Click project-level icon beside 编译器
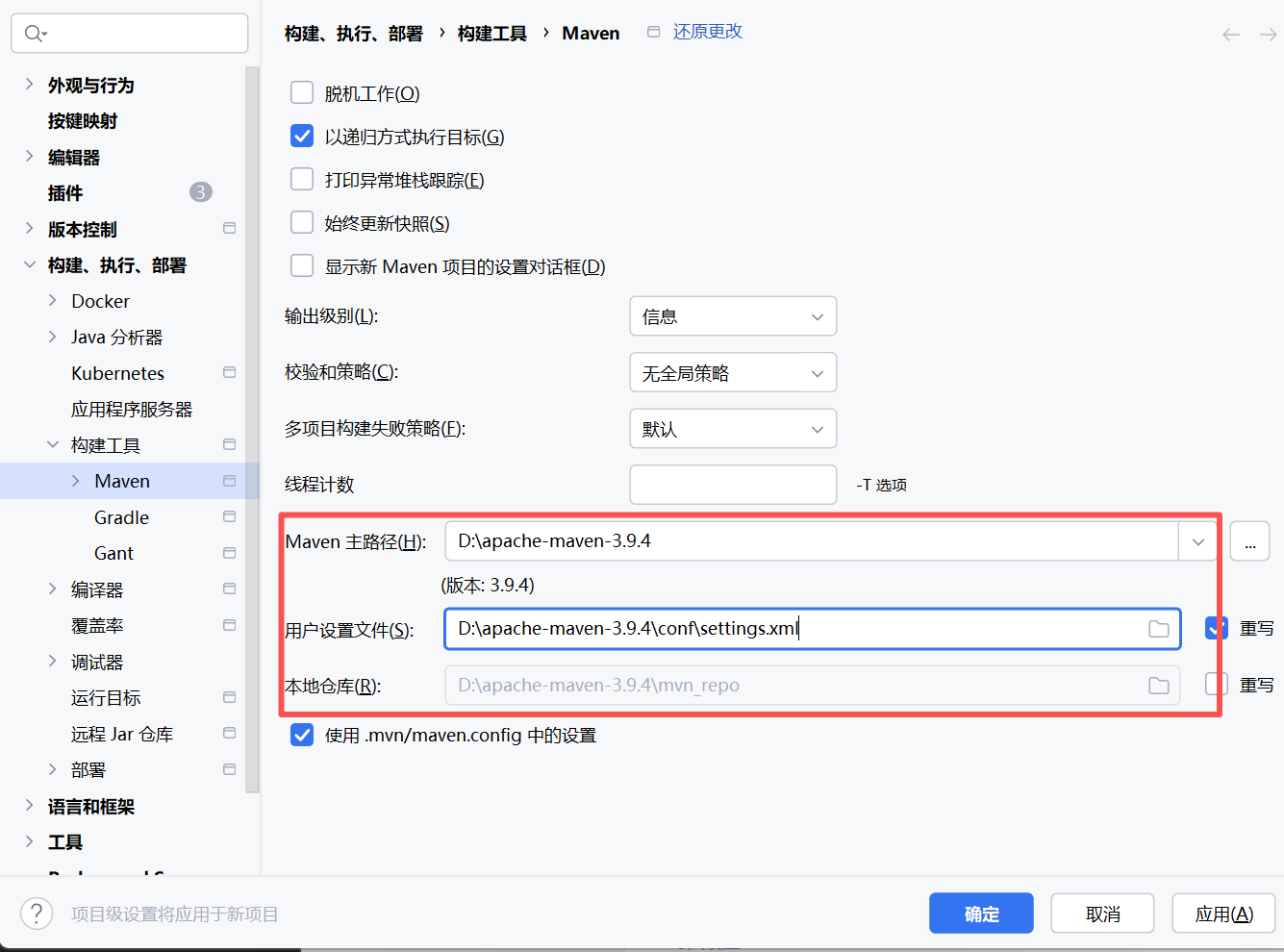Screen dimensions: 1284x952 click(x=229, y=589)
